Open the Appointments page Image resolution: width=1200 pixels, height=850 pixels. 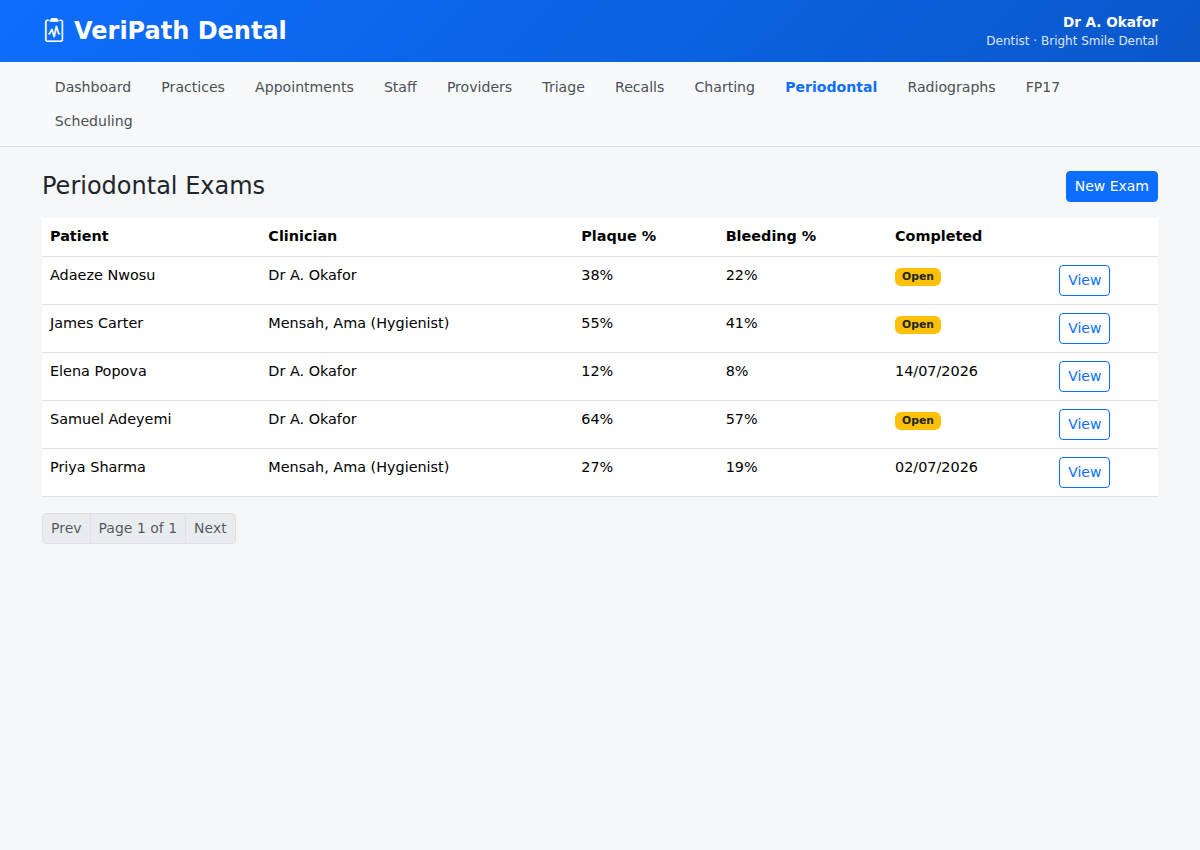click(x=304, y=87)
